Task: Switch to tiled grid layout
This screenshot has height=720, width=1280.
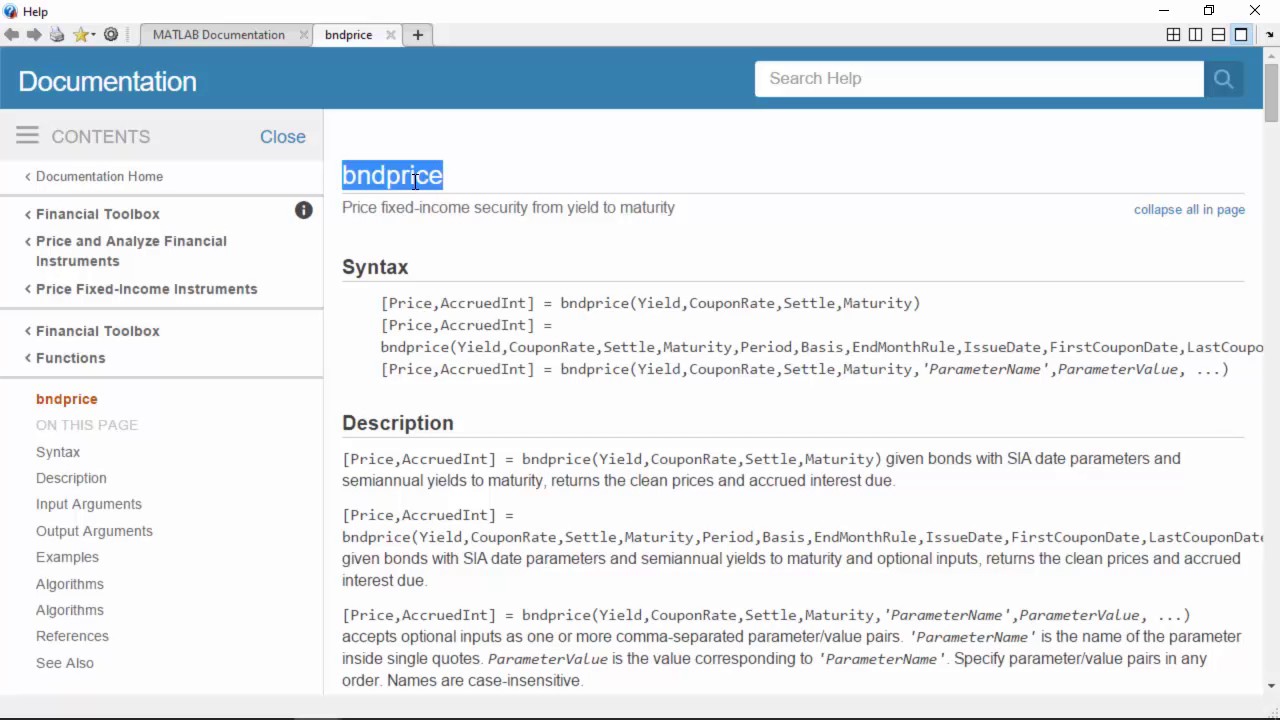Action: click(x=1174, y=35)
